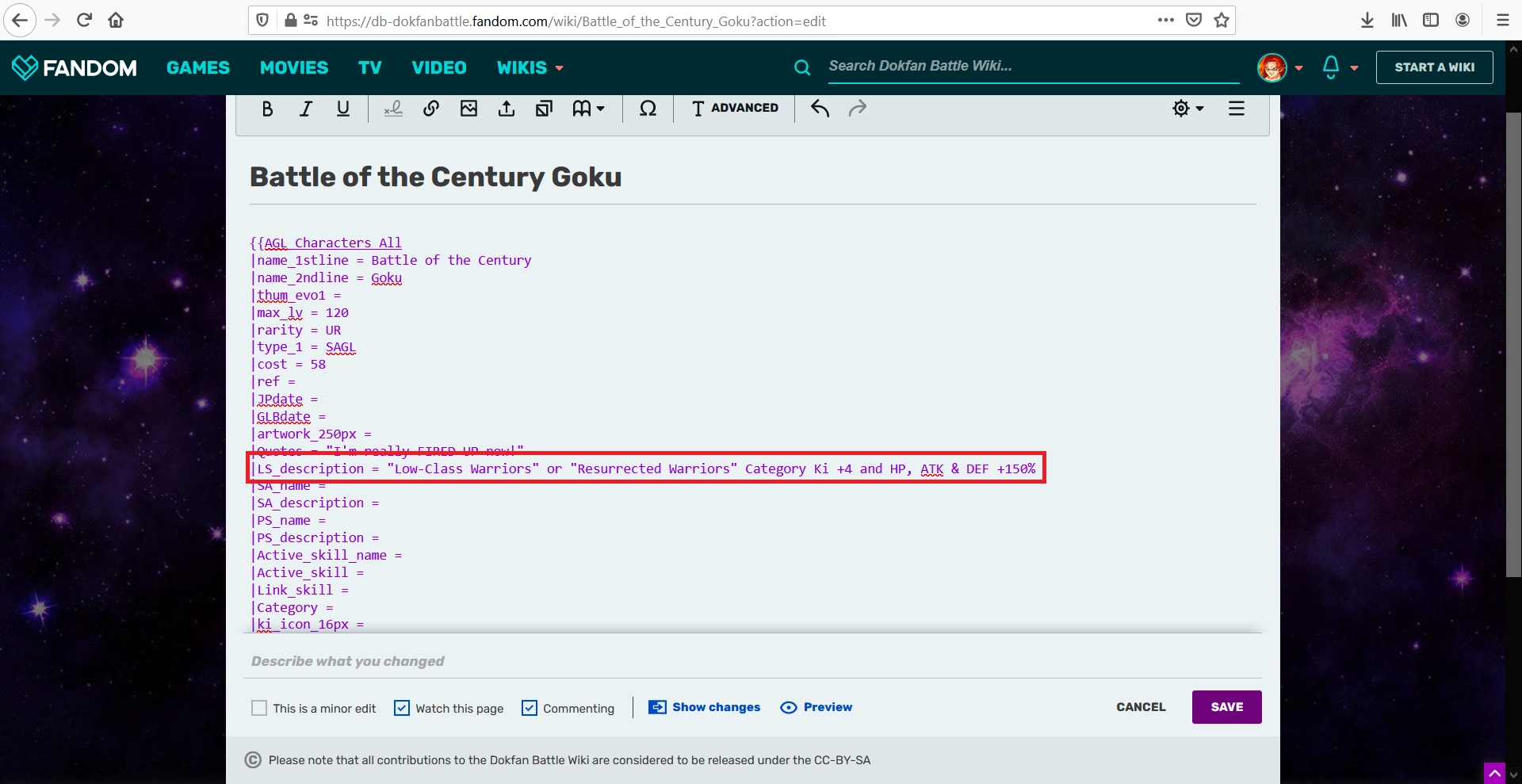Go to the browser Home page

[x=116, y=21]
